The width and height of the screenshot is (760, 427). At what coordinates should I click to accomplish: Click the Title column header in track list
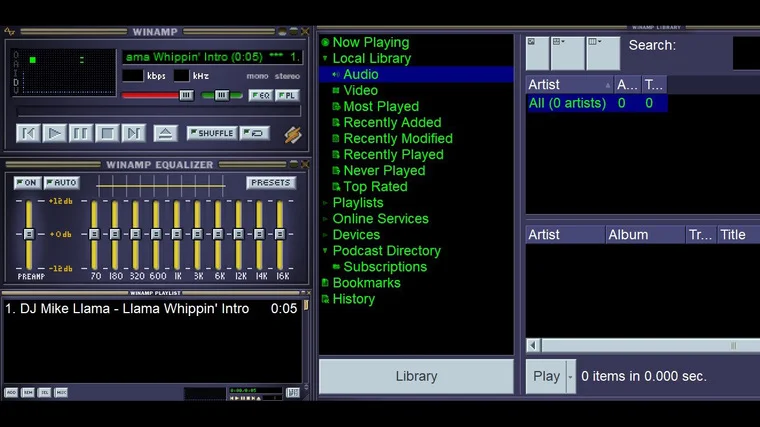(739, 235)
